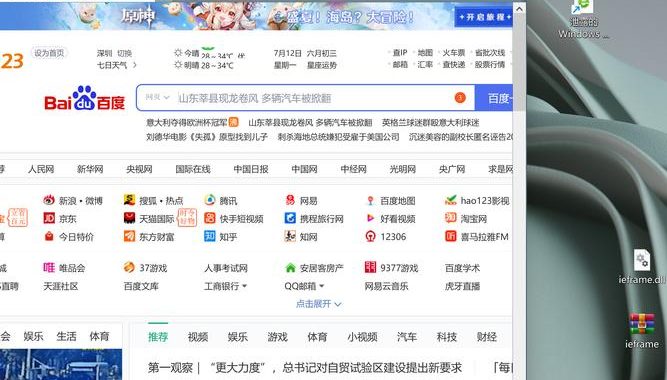This screenshot has width=667, height=380.
Task: Open the 第一观察 headline article
Action: click(x=305, y=367)
